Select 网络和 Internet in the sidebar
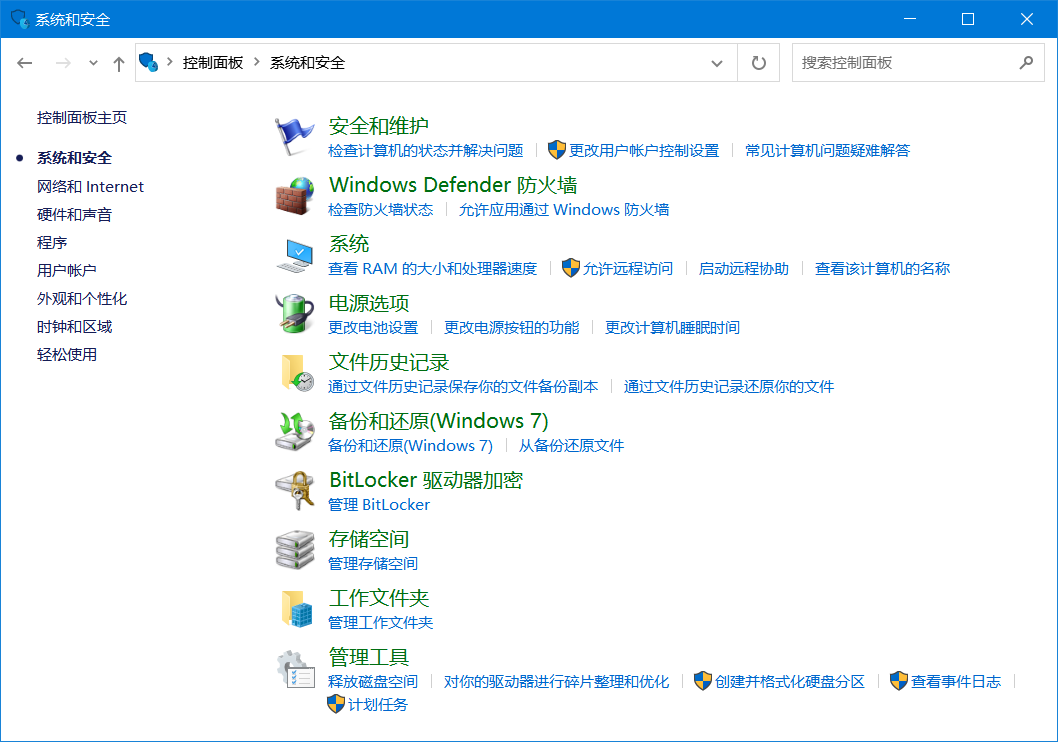 [90, 187]
